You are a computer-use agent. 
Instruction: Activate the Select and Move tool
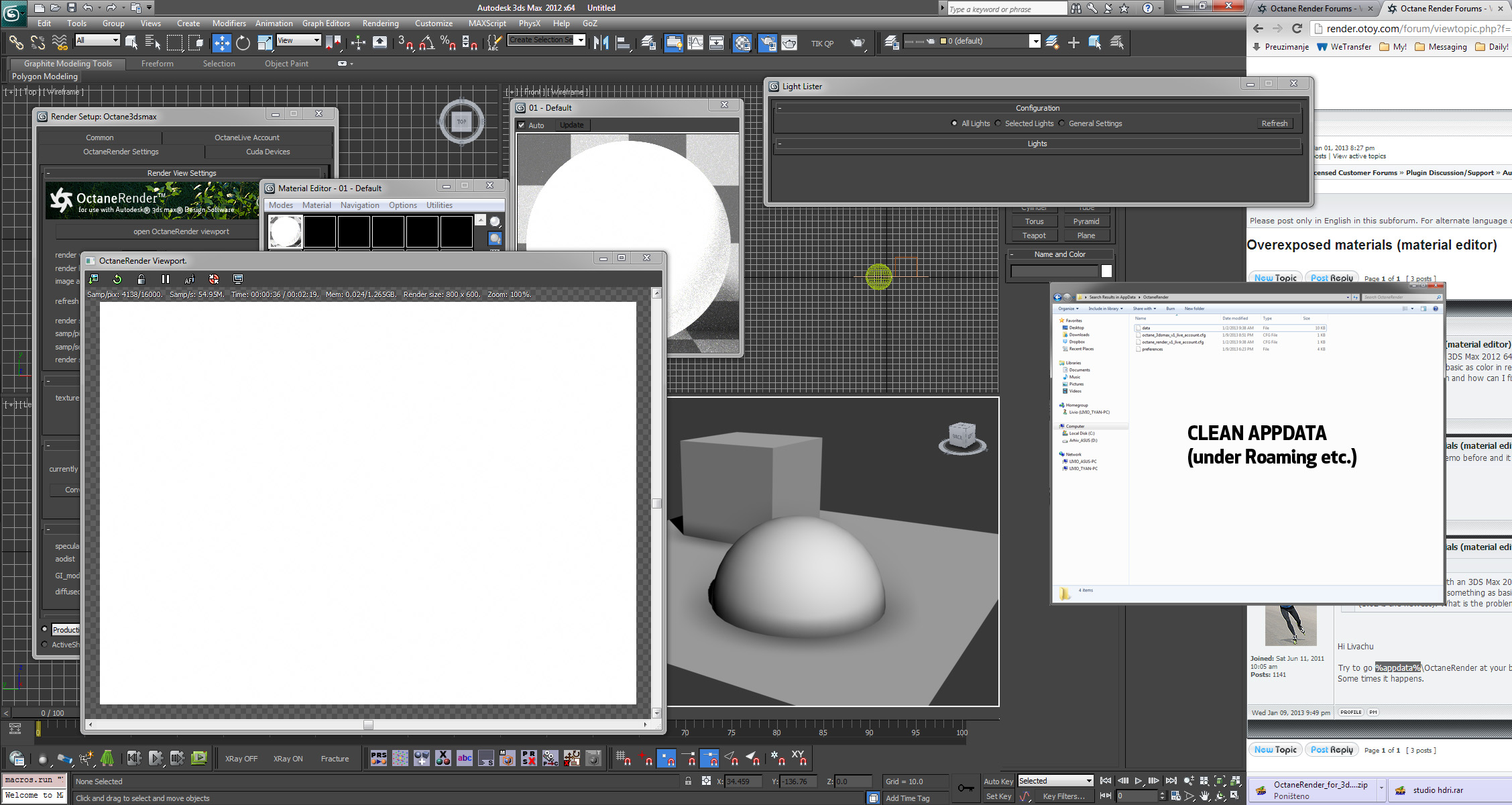(221, 43)
